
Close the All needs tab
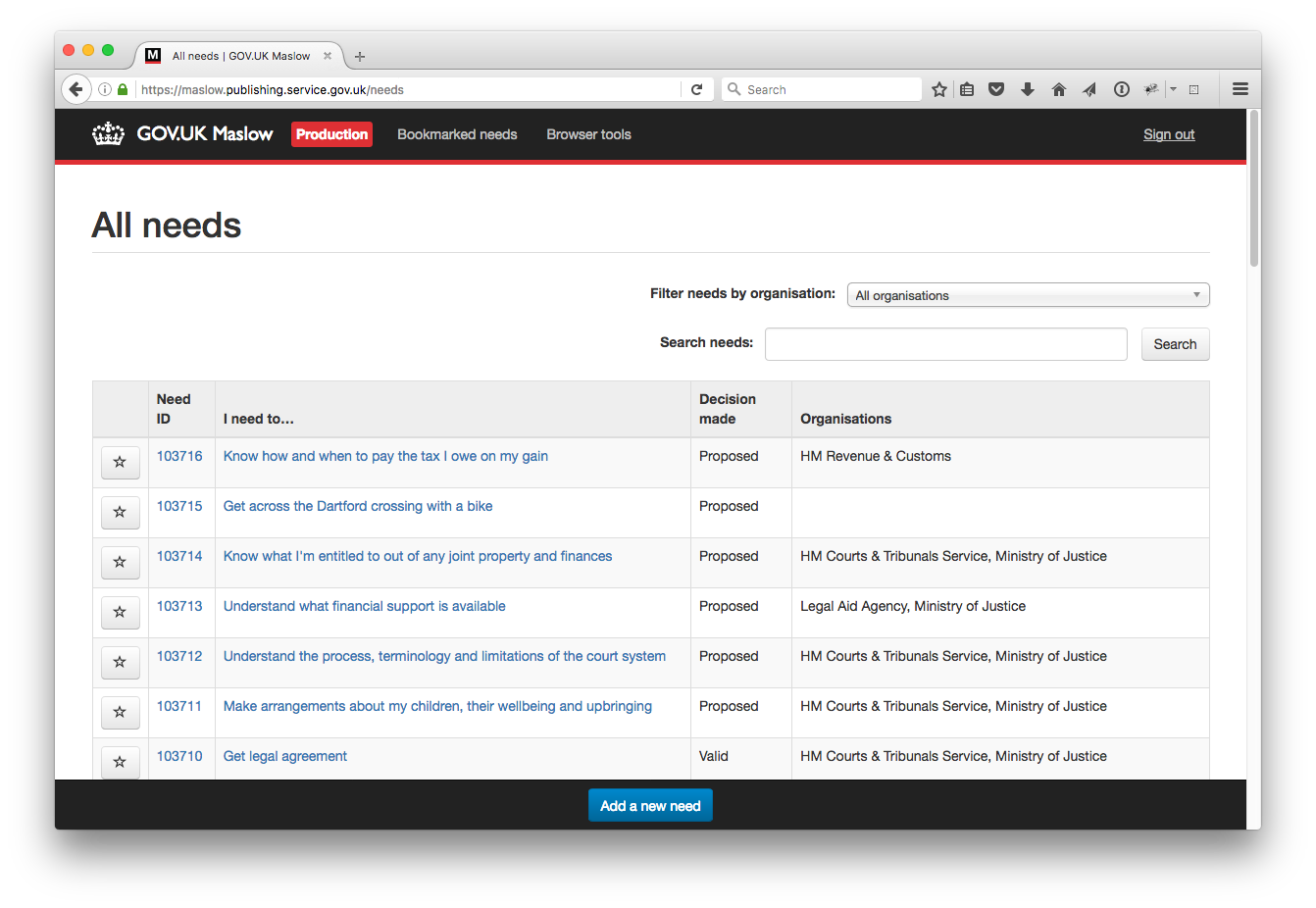[328, 56]
